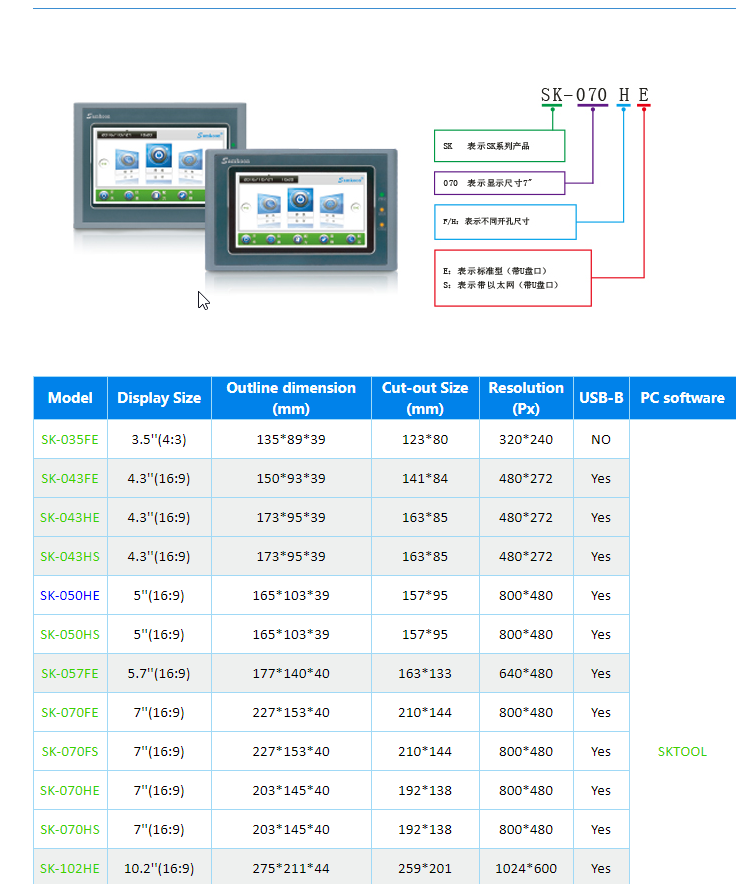The image size is (736, 884).
Task: Open the SK-102HE model link
Action: [x=70, y=868]
